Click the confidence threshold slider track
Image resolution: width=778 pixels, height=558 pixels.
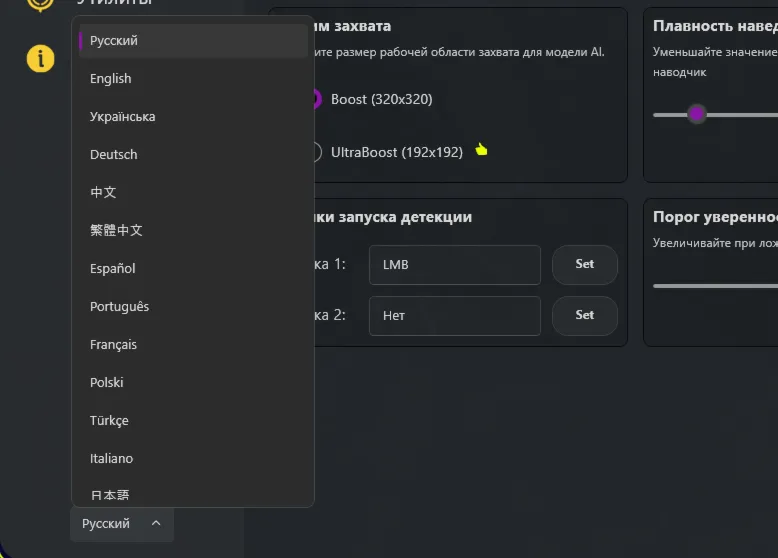715,286
